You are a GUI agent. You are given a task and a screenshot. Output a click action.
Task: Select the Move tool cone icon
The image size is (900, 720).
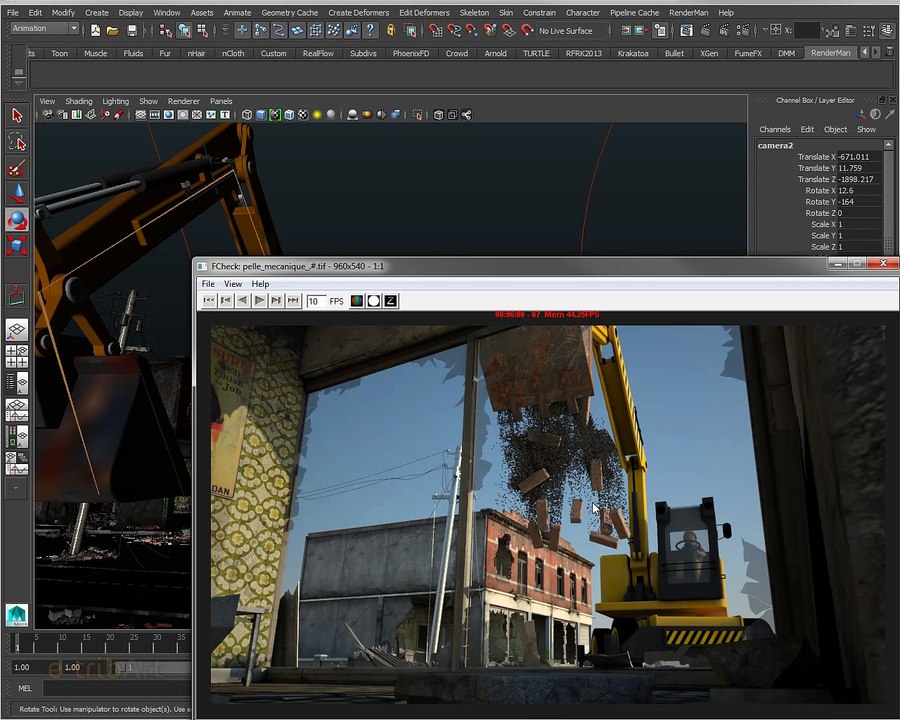17,194
